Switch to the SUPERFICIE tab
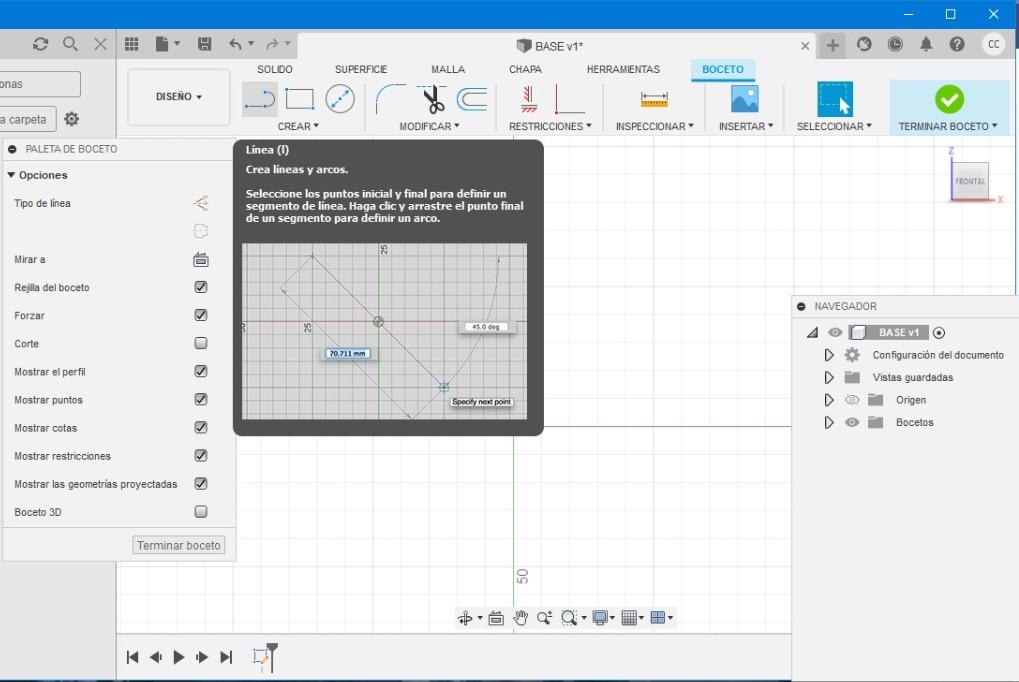Screen dimensions: 1019x682 click(361, 69)
